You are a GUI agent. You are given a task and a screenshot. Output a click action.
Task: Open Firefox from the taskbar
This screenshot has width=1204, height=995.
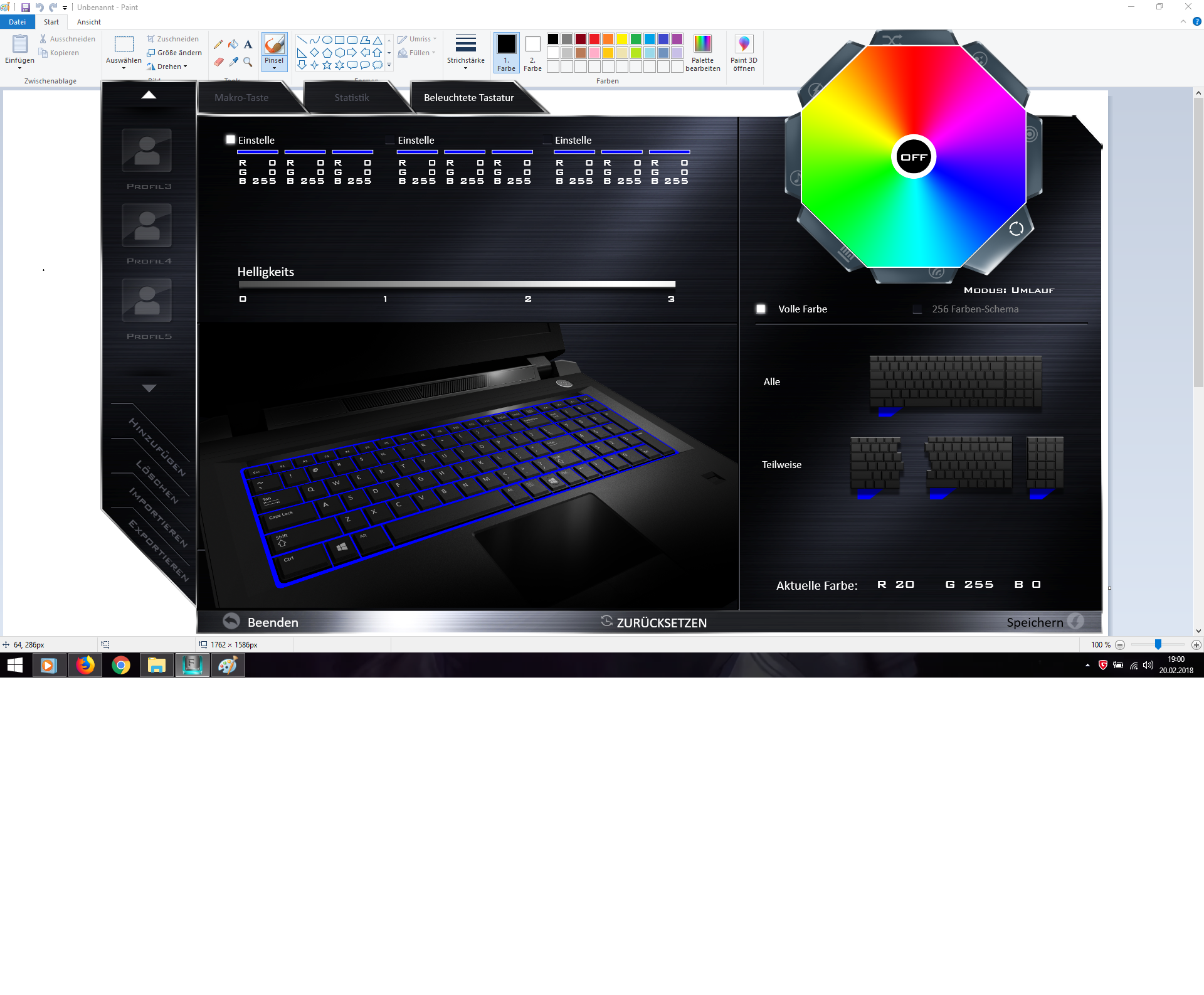[85, 665]
